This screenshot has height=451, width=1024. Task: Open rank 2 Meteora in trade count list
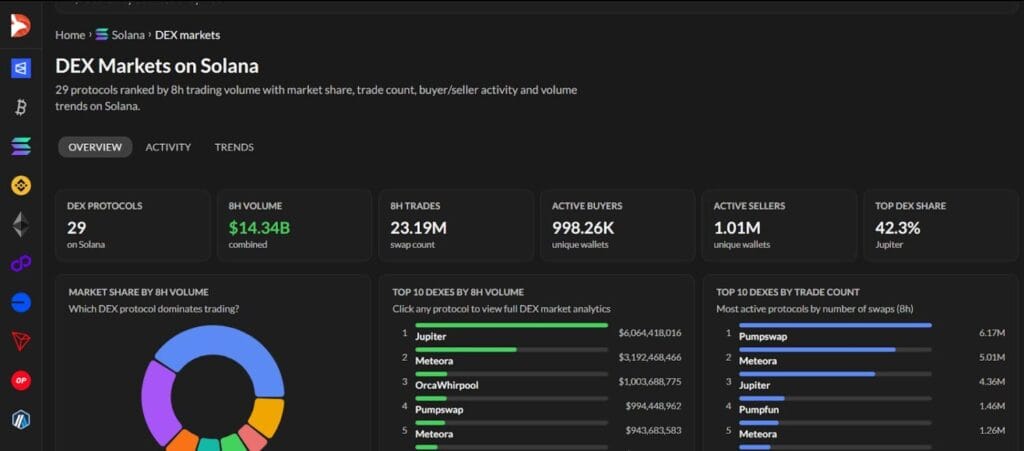click(758, 361)
